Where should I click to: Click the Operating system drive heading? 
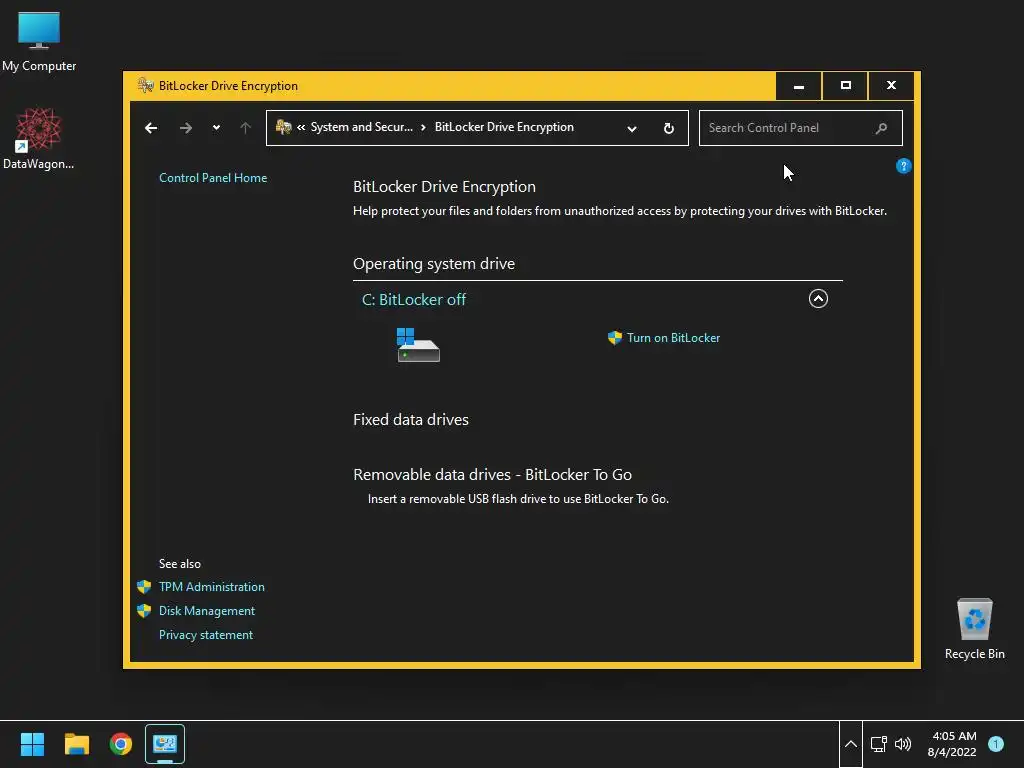pos(434,264)
